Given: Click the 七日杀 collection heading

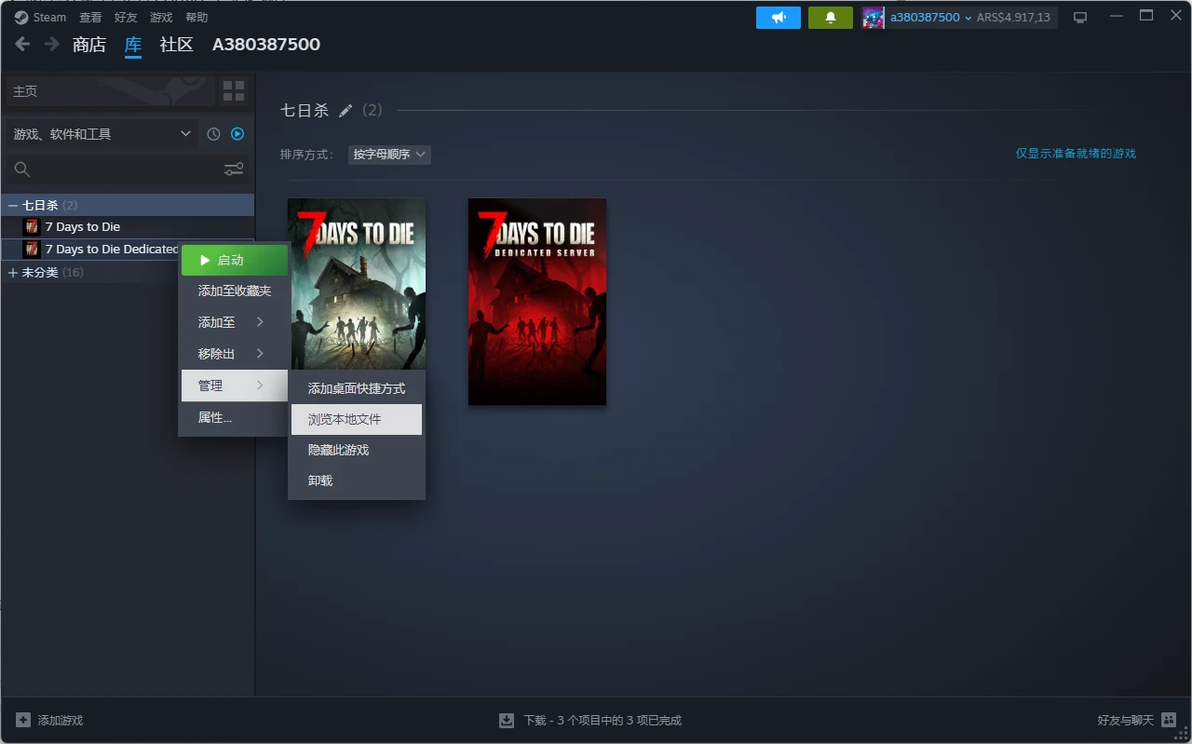Looking at the screenshot, I should pos(304,111).
